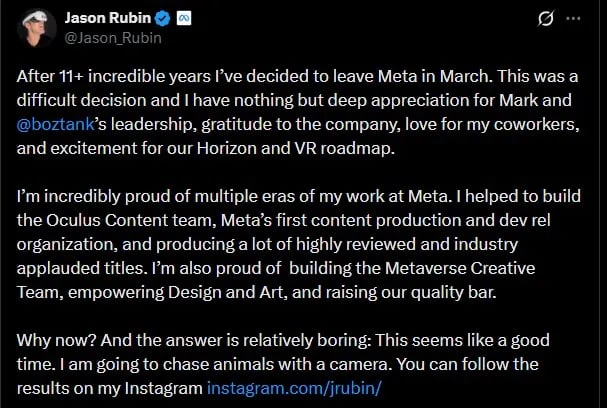
Task: Click the words "Metaverse Creative Team"
Action: (418, 270)
